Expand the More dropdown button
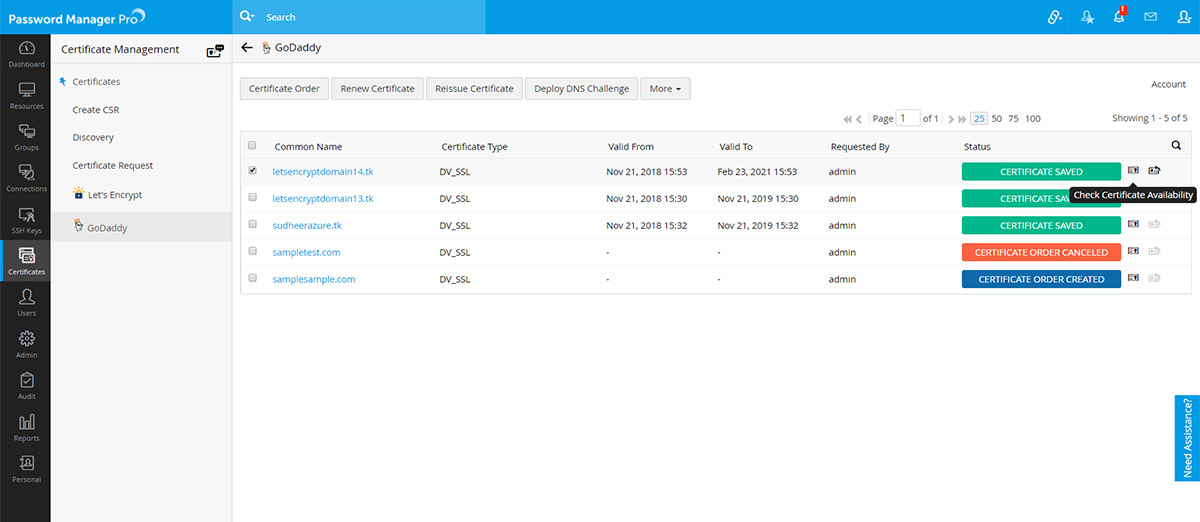 [665, 89]
